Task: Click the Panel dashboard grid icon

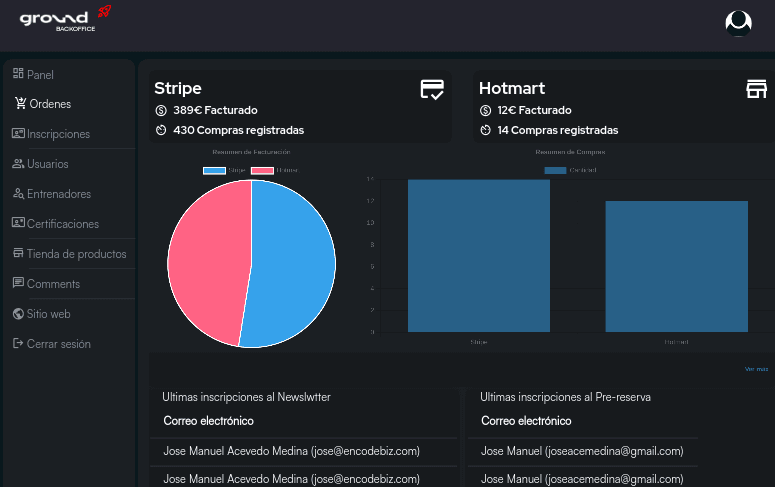Action: 18,74
